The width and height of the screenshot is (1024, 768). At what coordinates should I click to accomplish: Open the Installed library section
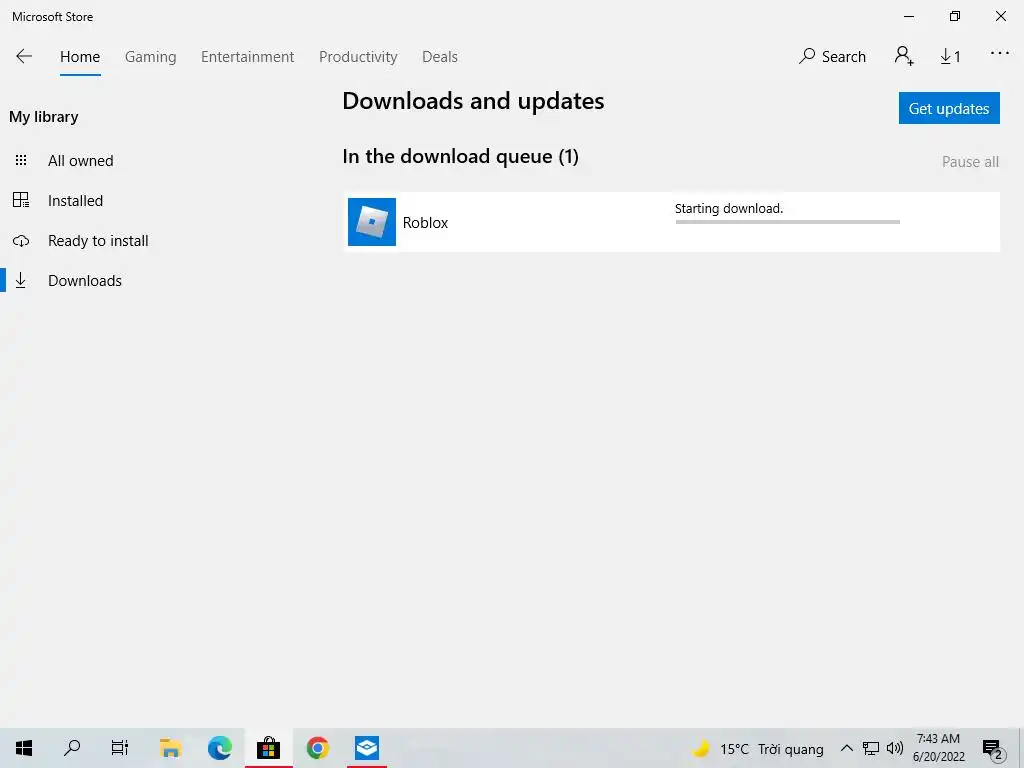point(75,200)
